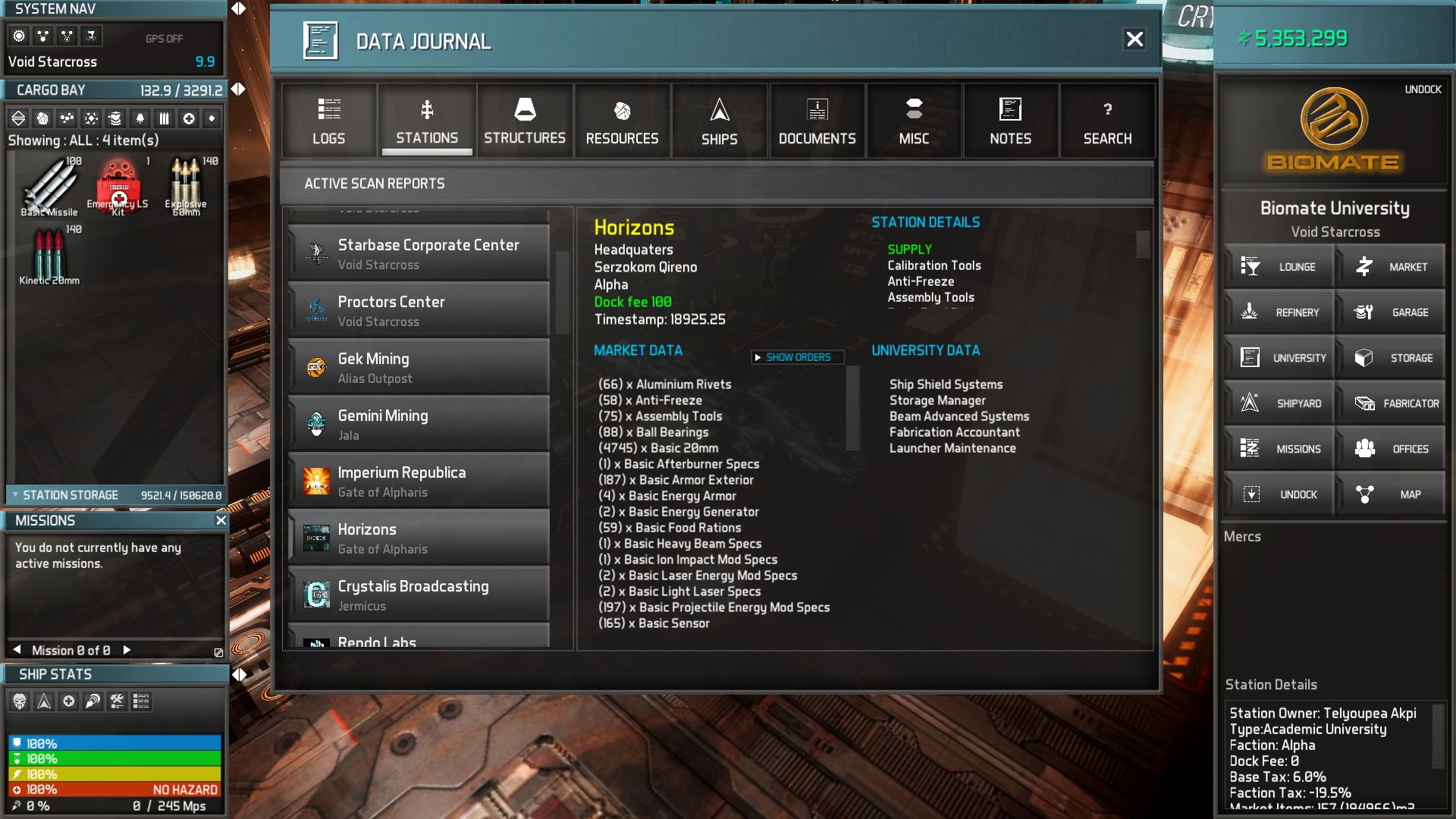Viewport: 1456px width, 819px height.
Task: Open the Offices
Action: (1391, 449)
